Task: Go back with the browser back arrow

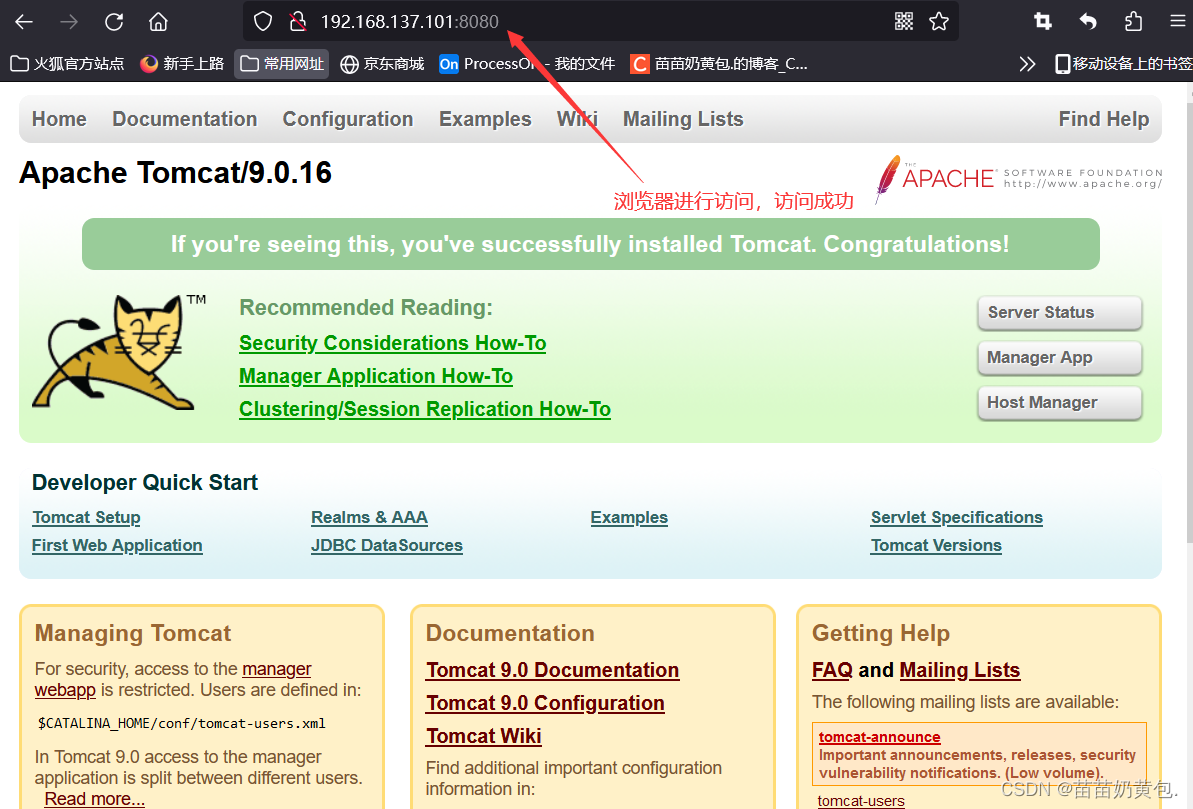Action: 24,21
